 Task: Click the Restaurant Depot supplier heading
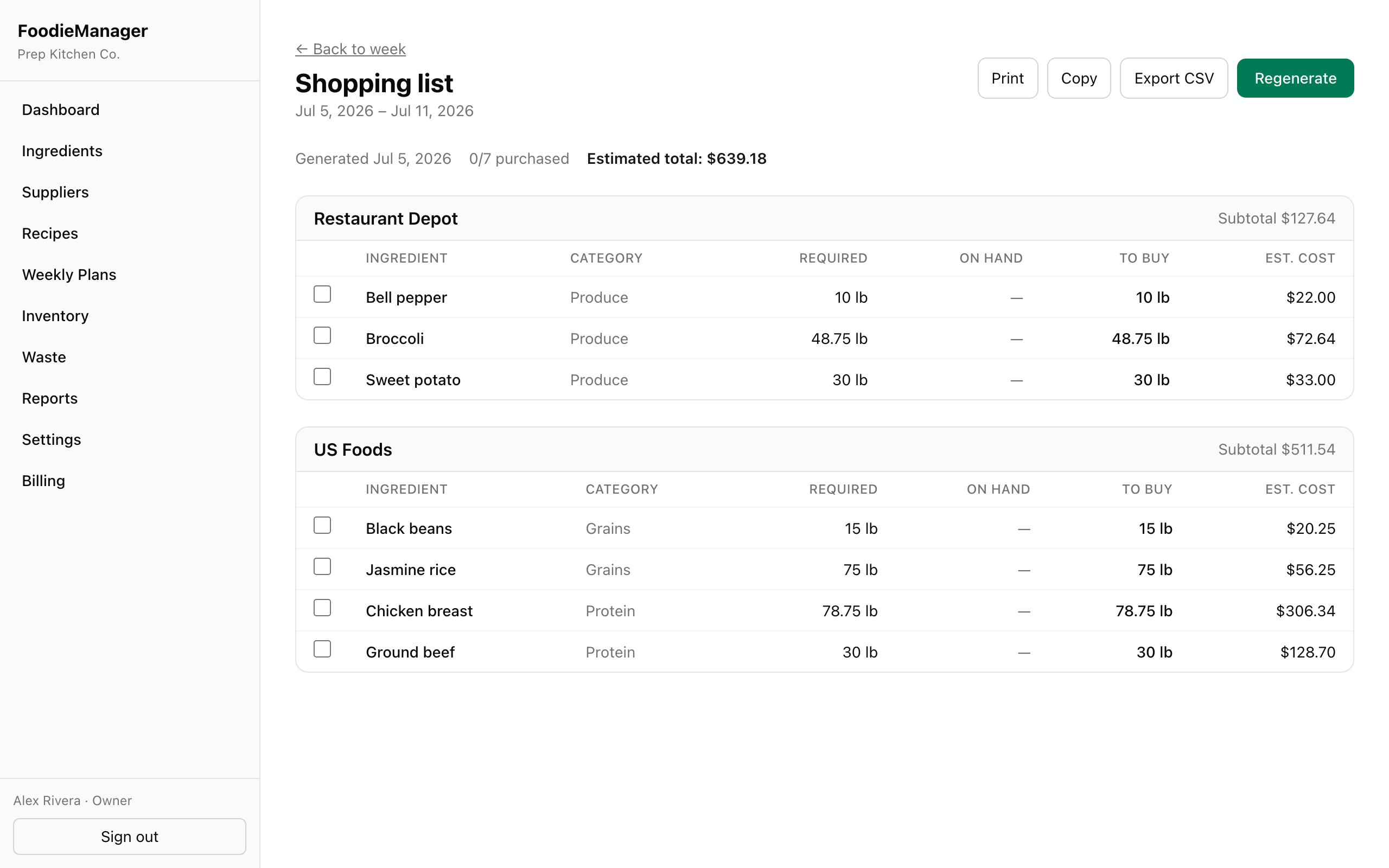pos(386,219)
